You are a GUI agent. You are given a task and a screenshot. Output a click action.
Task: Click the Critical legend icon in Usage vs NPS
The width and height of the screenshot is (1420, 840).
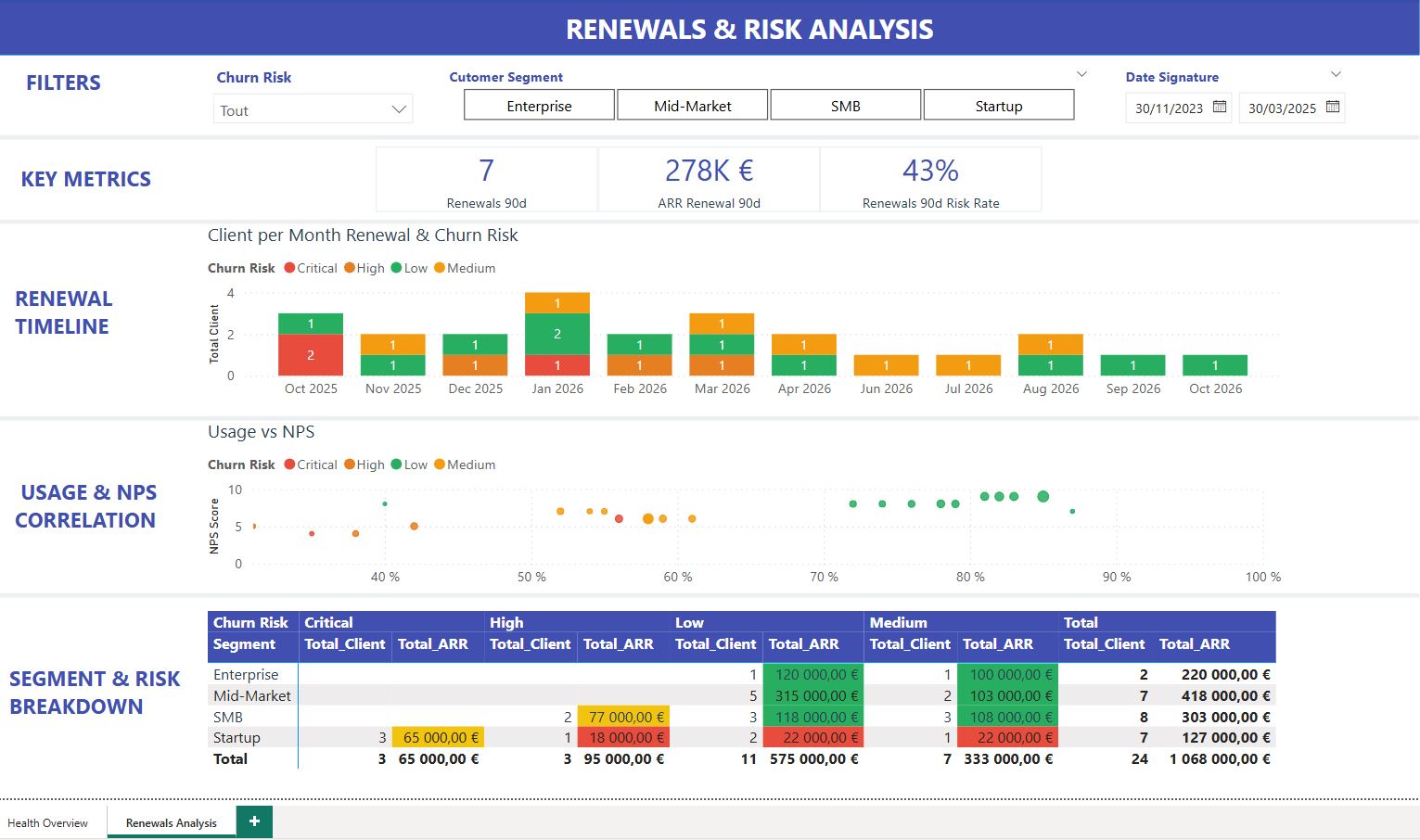coord(288,465)
